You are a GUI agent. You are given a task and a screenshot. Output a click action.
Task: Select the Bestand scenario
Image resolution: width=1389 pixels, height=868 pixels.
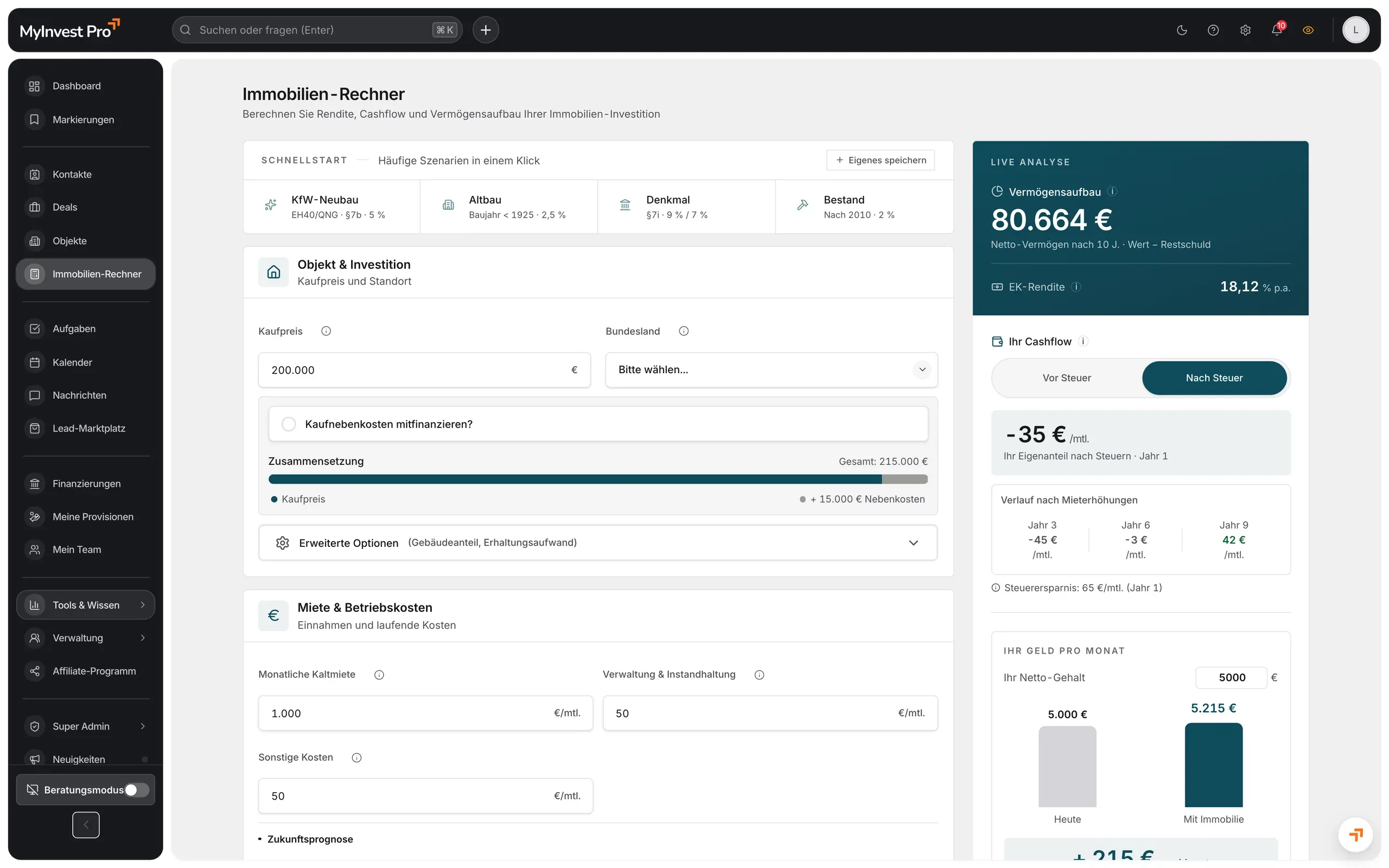pos(864,207)
